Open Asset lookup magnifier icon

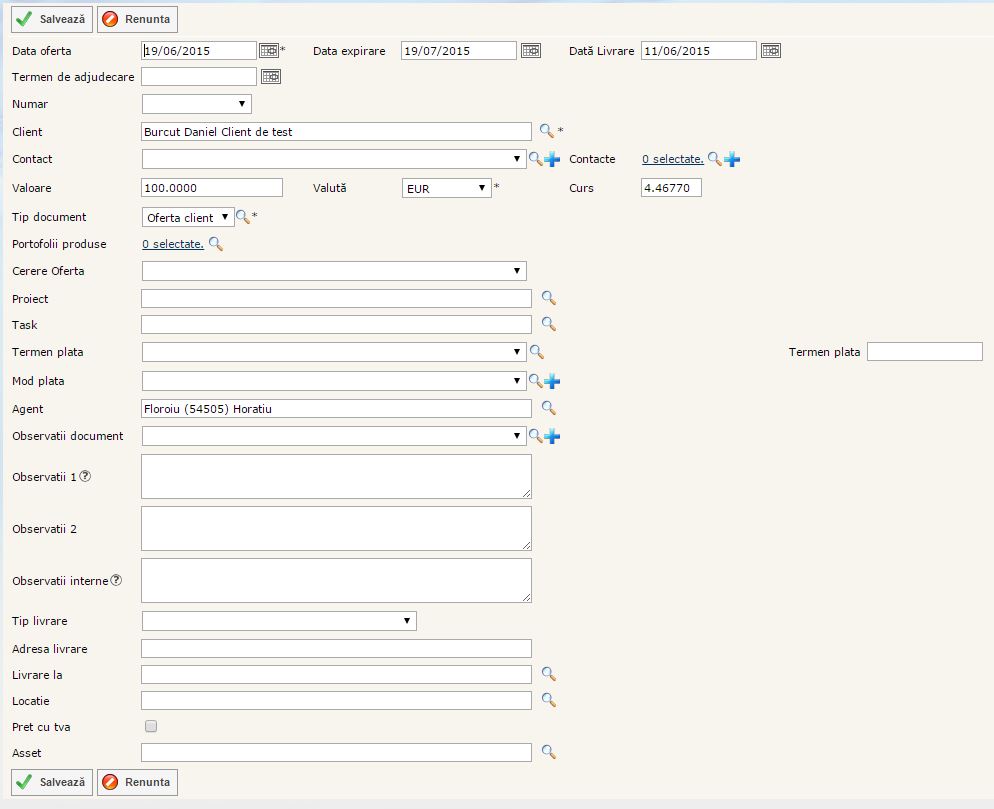(x=548, y=752)
